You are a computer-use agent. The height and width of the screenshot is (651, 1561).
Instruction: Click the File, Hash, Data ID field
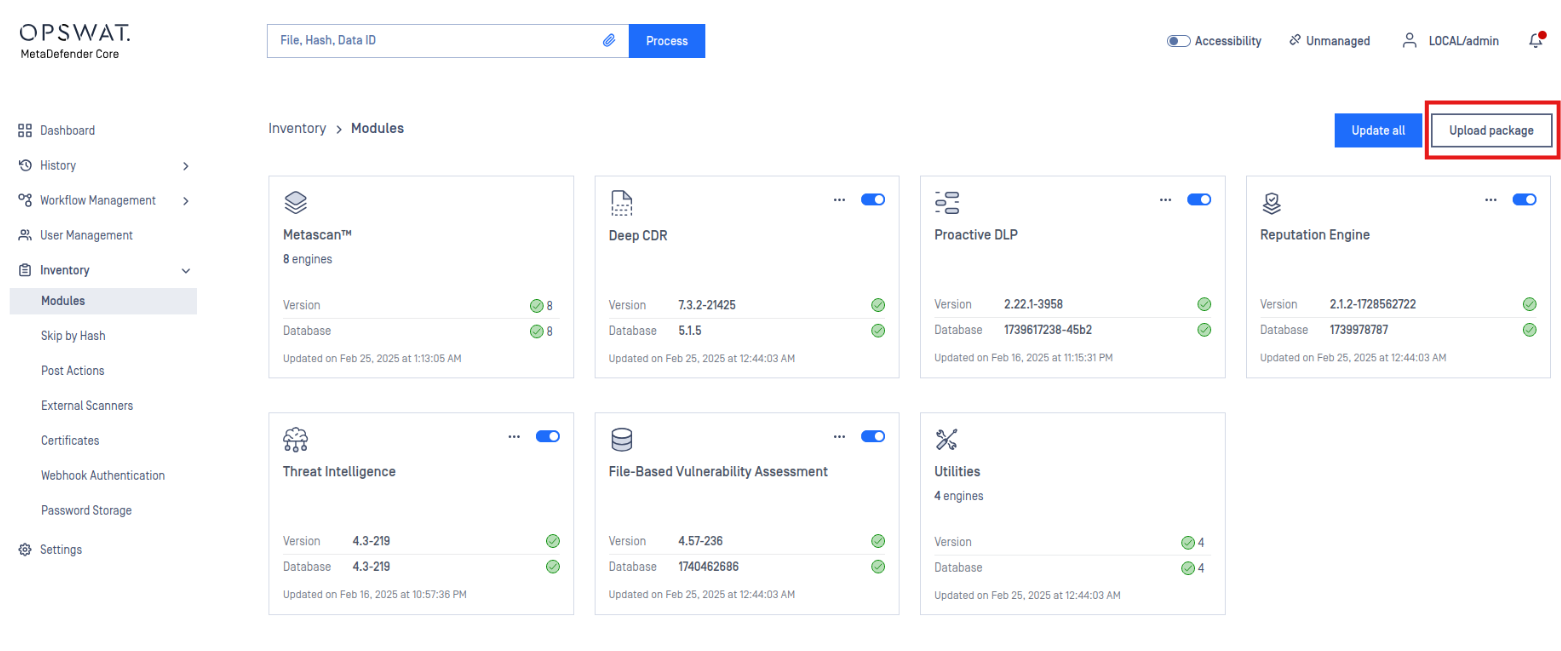click(448, 41)
